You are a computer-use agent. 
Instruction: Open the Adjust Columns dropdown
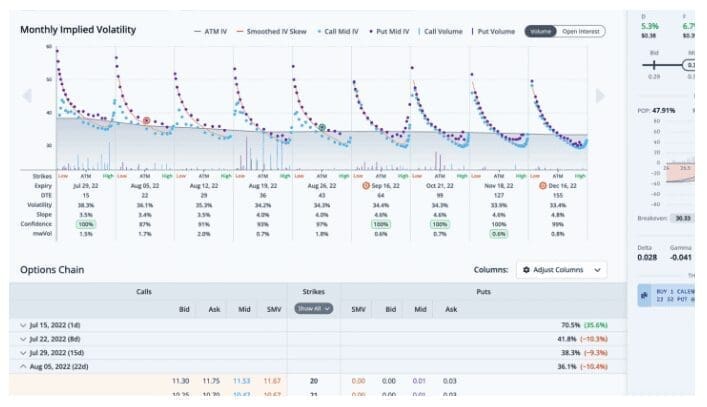[x=562, y=270]
